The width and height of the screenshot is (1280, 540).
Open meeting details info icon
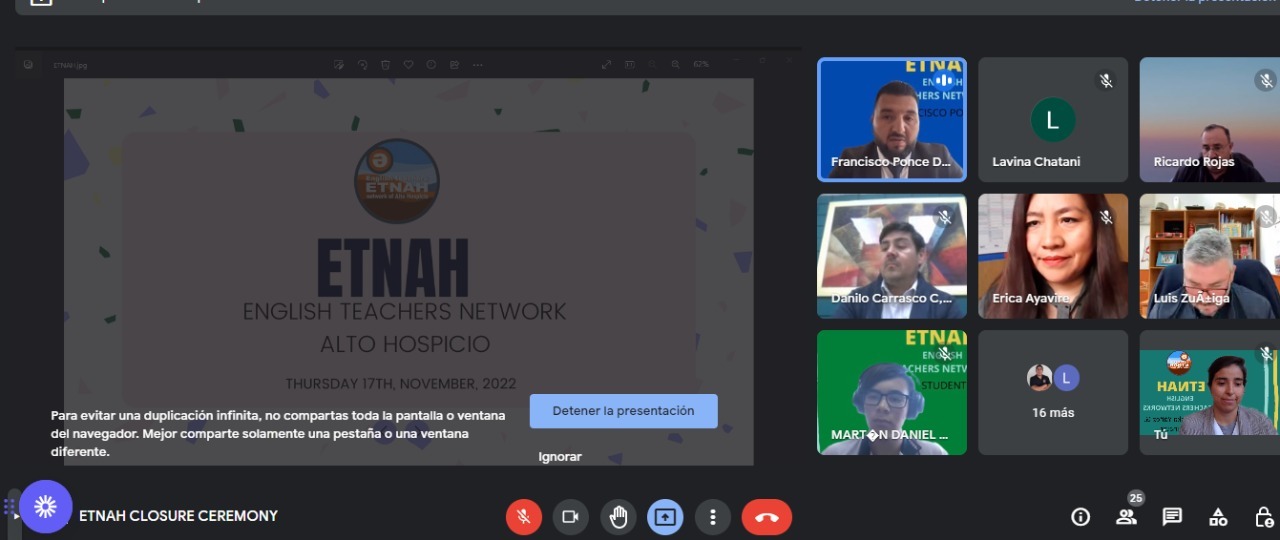point(1080,517)
